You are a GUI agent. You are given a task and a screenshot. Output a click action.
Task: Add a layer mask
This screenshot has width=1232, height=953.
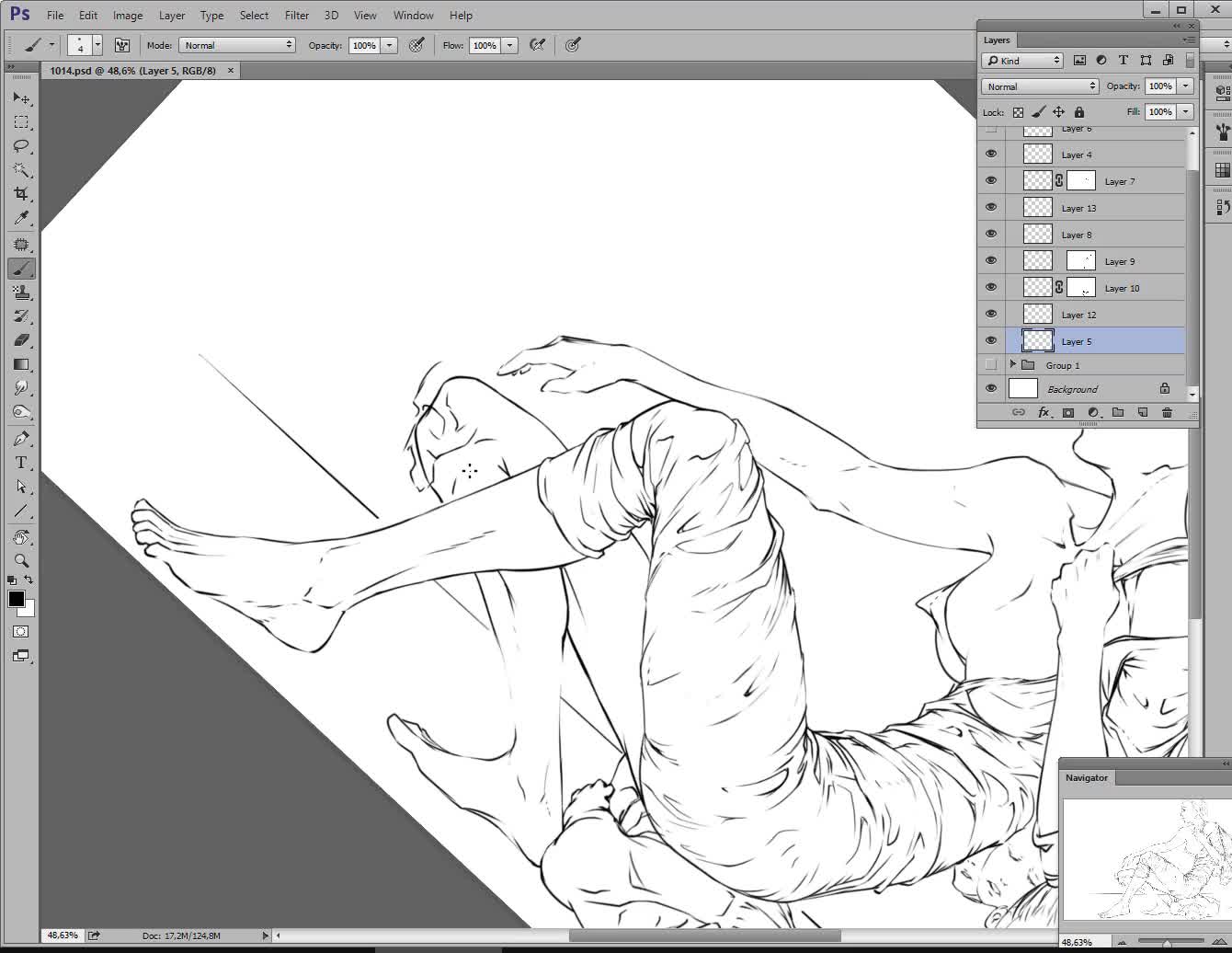[1068, 413]
